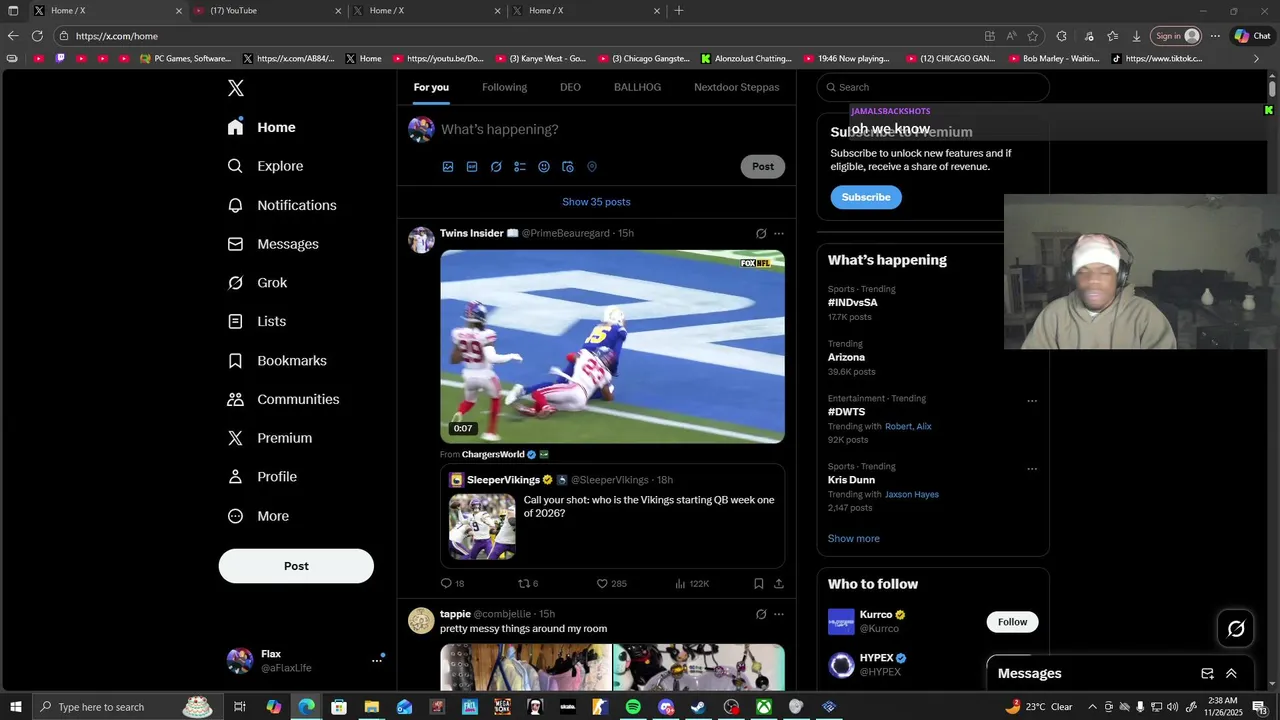The width and height of the screenshot is (1280, 720).
Task: Bookmark the Twins Insider post
Action: coord(759,583)
